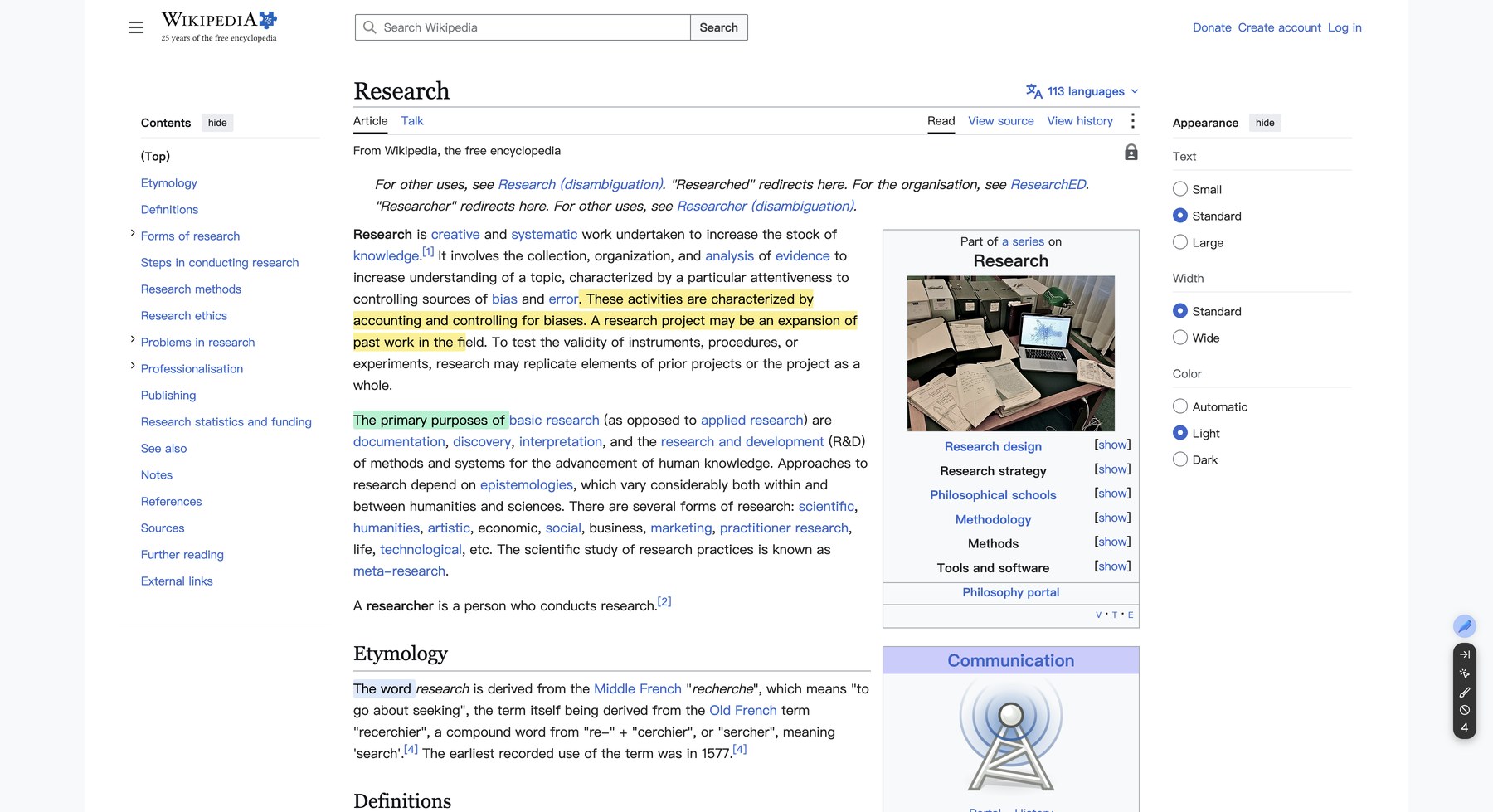Select Automatic color mode
The image size is (1493, 812).
[1179, 406]
